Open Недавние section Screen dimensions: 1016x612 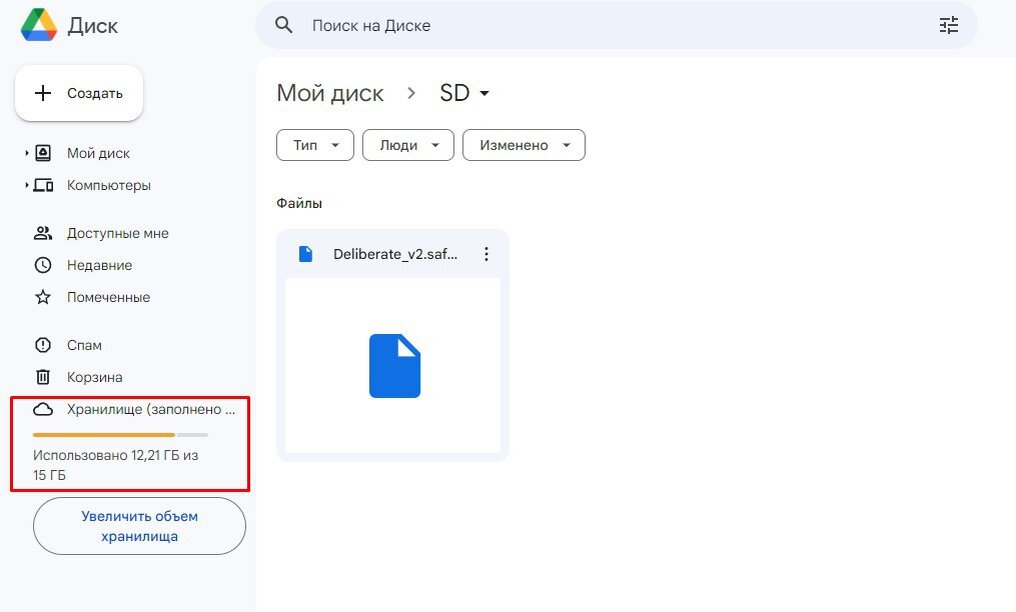coord(100,265)
